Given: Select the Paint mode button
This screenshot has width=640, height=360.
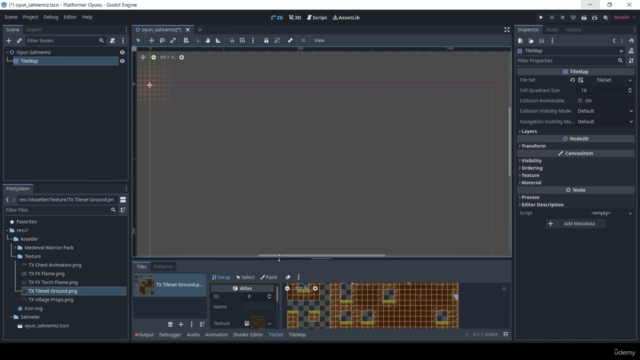Looking at the screenshot, I should click(x=269, y=277).
